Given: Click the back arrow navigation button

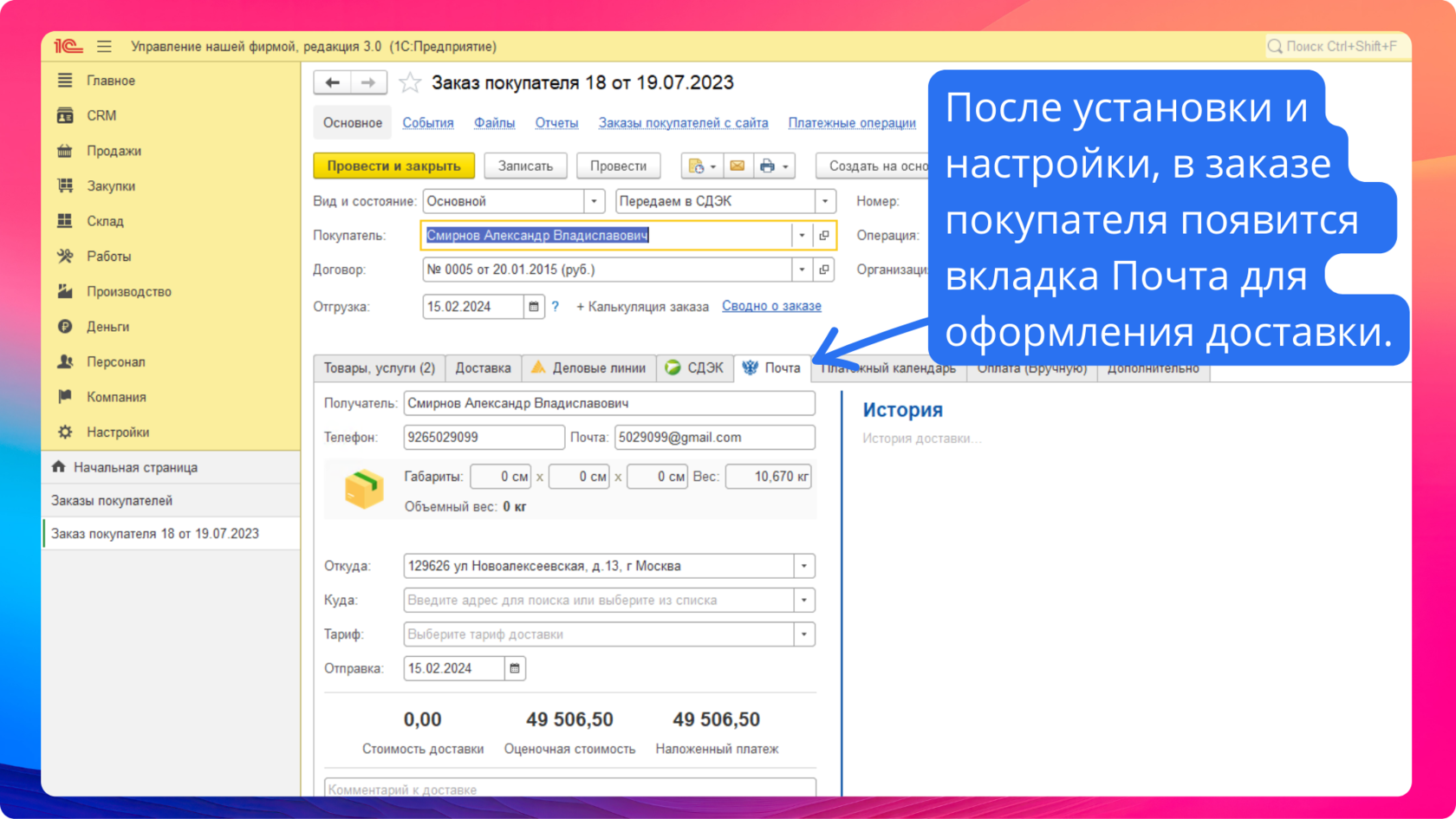Looking at the screenshot, I should (332, 82).
